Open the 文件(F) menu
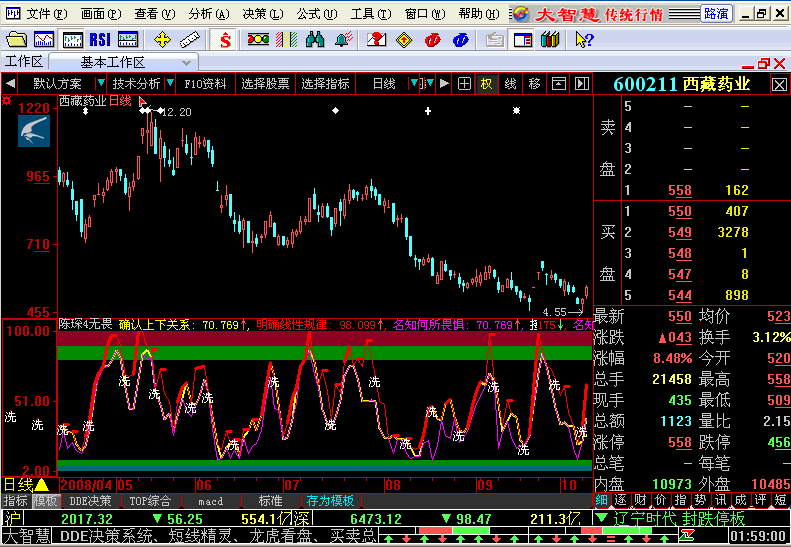The image size is (791, 547). tap(46, 14)
